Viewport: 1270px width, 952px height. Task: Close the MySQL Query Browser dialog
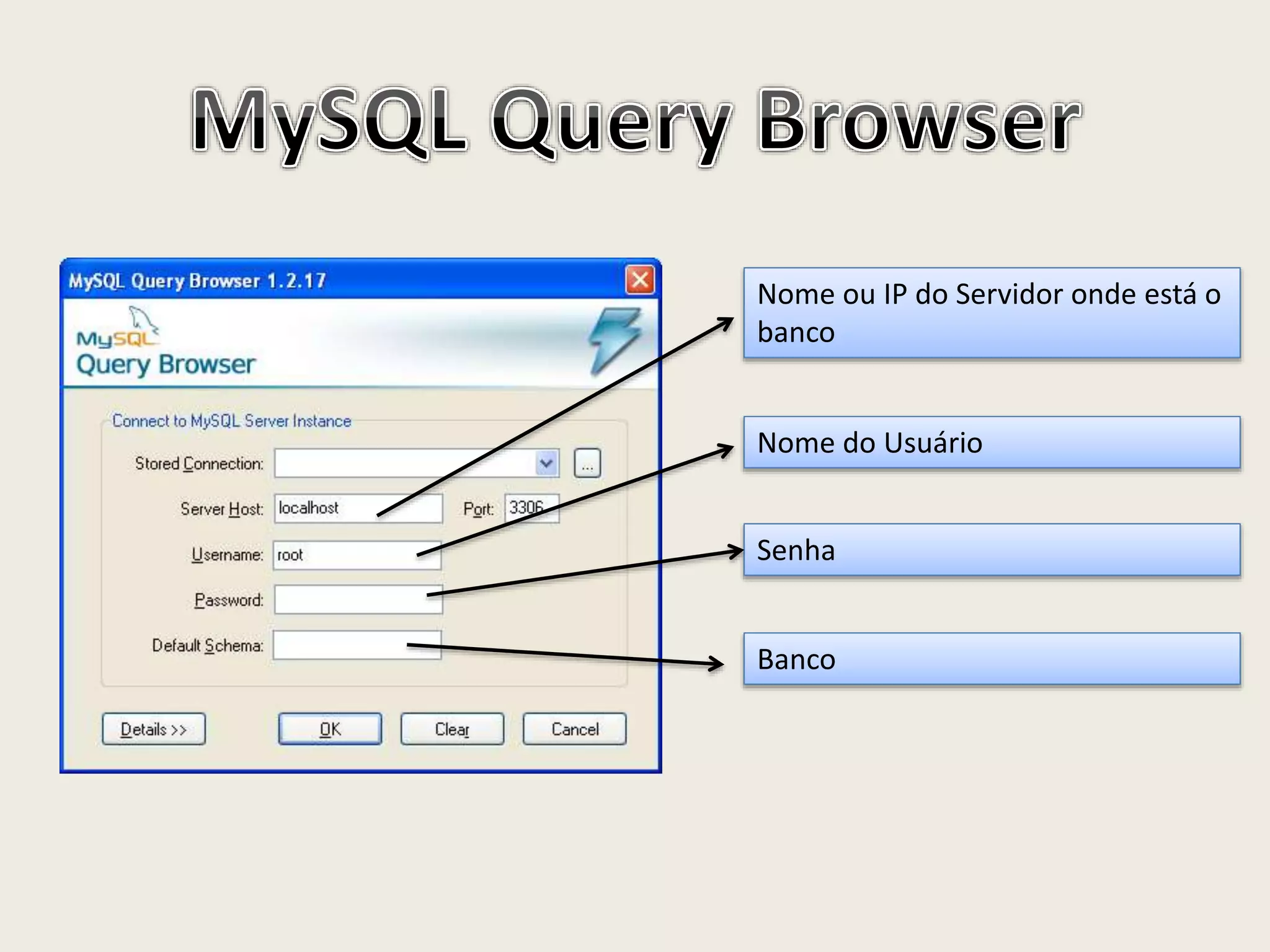639,280
